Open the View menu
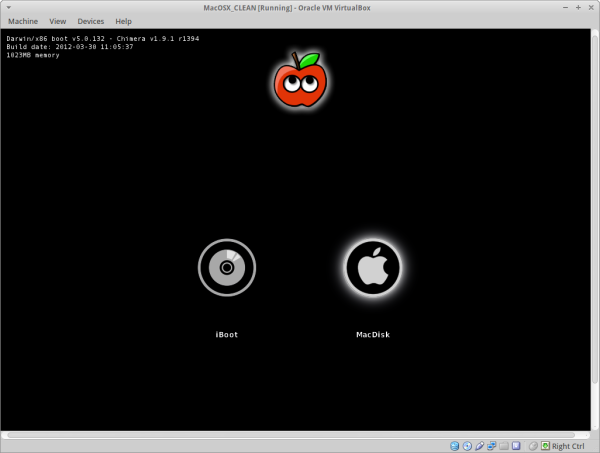 pos(57,21)
